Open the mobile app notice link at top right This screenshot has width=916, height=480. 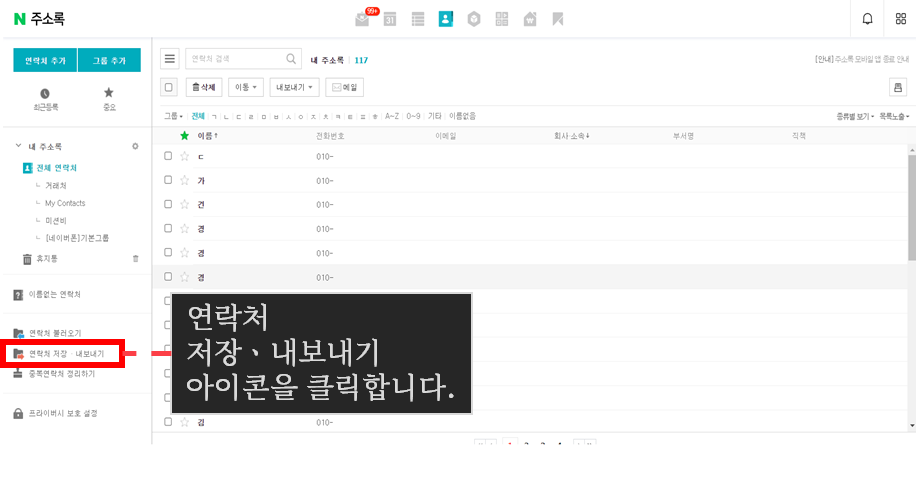(x=862, y=59)
